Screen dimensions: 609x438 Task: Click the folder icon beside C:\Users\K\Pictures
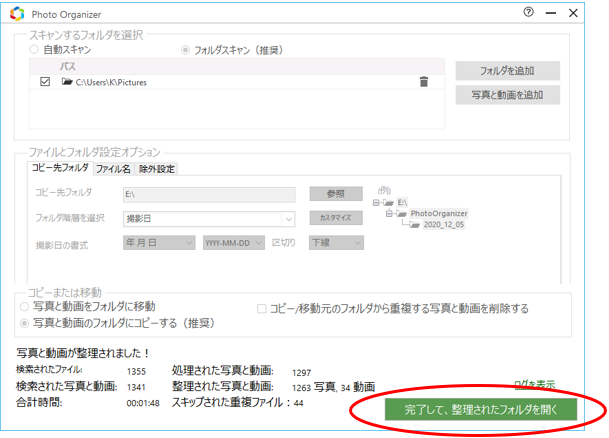[x=67, y=82]
